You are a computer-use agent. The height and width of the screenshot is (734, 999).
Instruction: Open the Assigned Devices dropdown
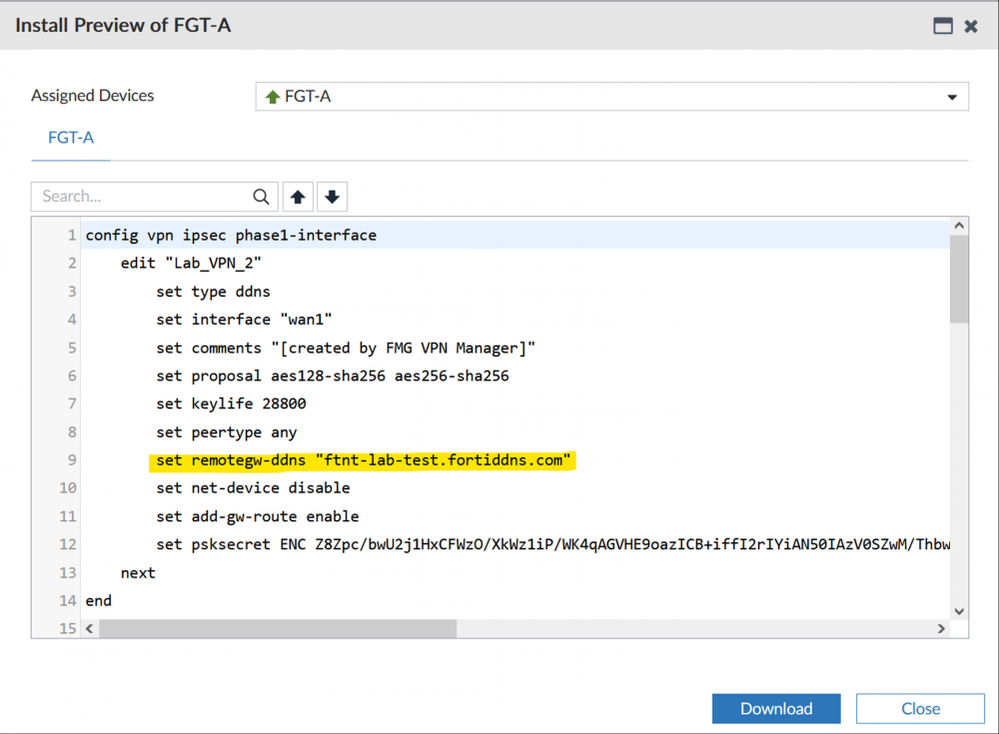point(612,97)
